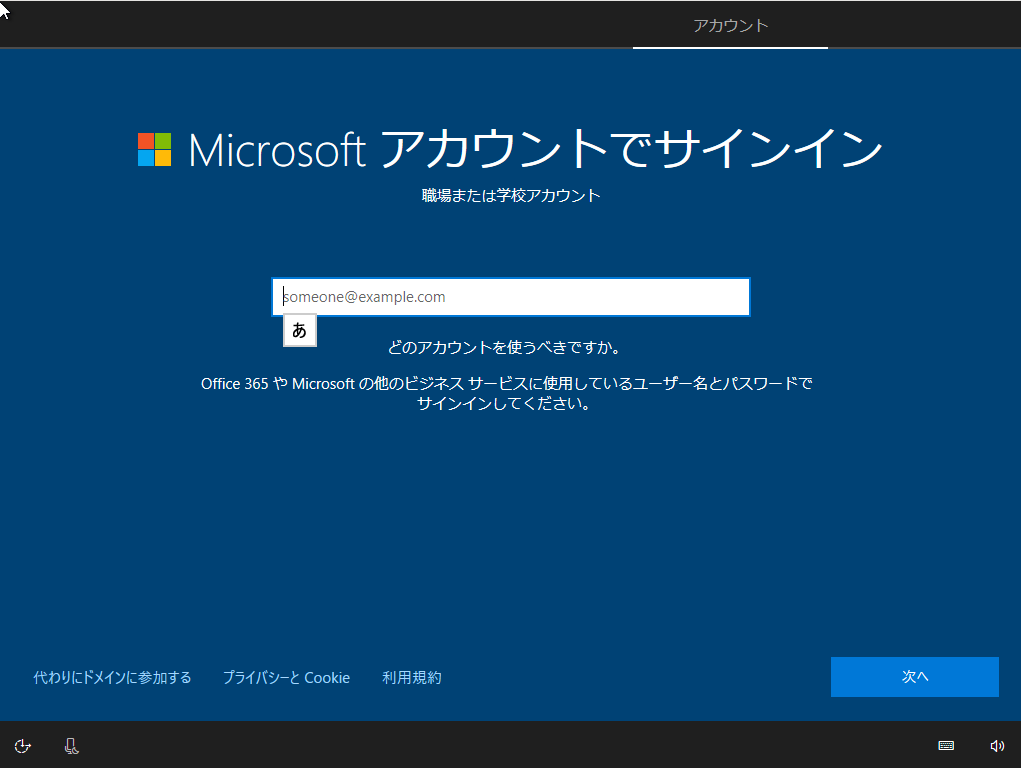Screen dimensions: 1021x768
Task: Open the 利用規約 link
Action: (412, 677)
